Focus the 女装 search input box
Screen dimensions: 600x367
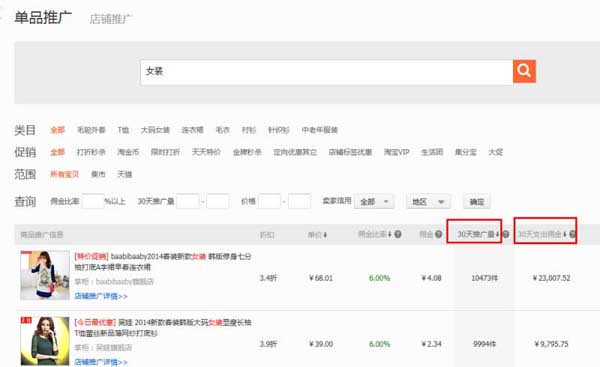326,72
